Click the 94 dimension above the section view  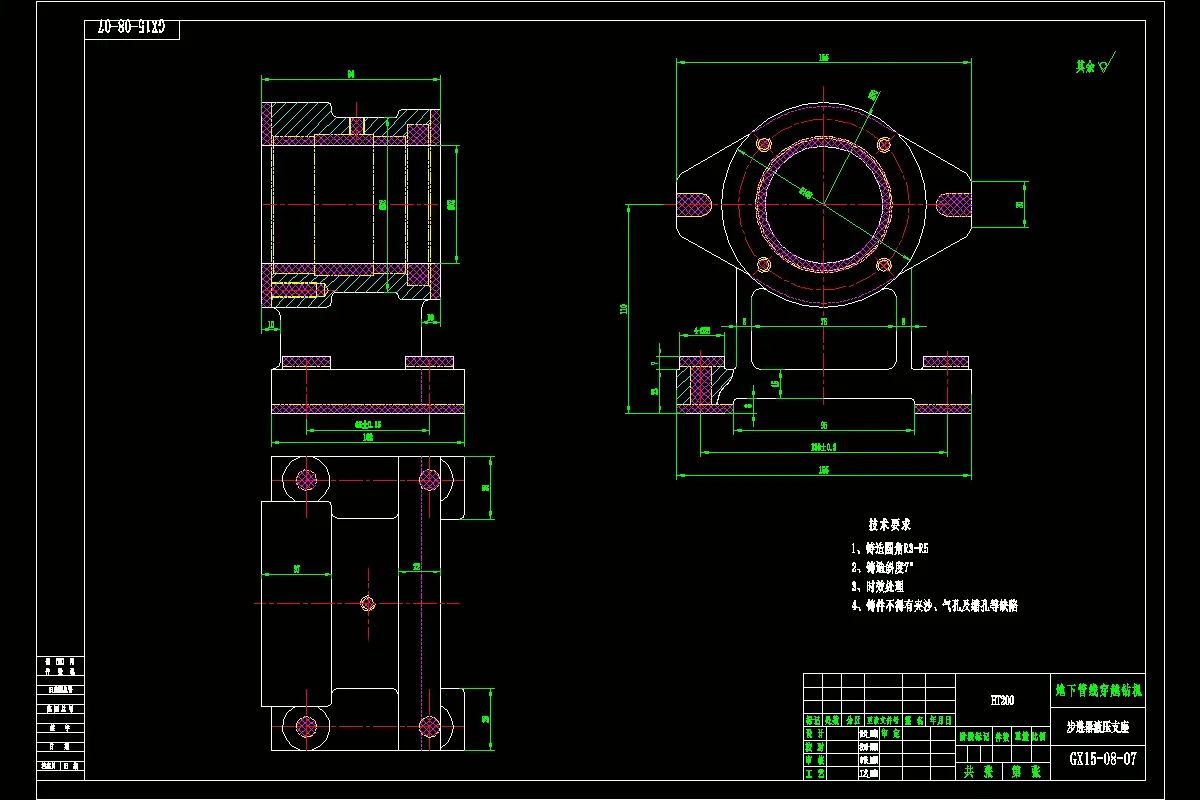click(x=351, y=73)
